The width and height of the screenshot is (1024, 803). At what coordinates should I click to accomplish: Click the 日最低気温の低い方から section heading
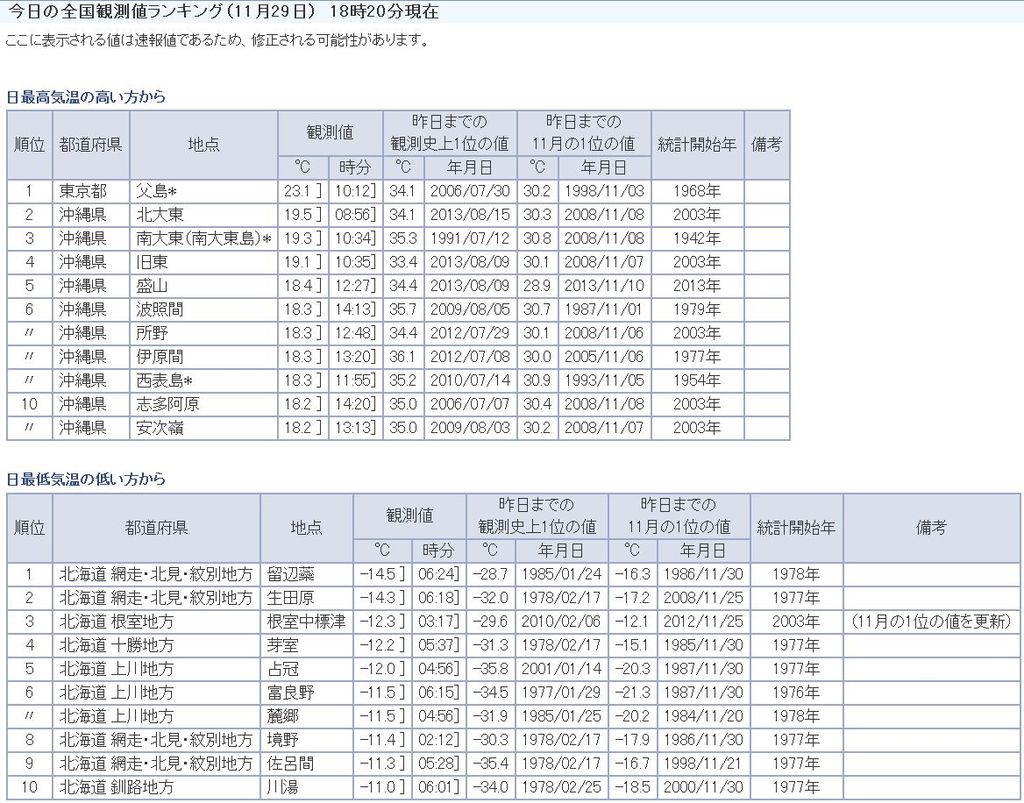[x=86, y=479]
